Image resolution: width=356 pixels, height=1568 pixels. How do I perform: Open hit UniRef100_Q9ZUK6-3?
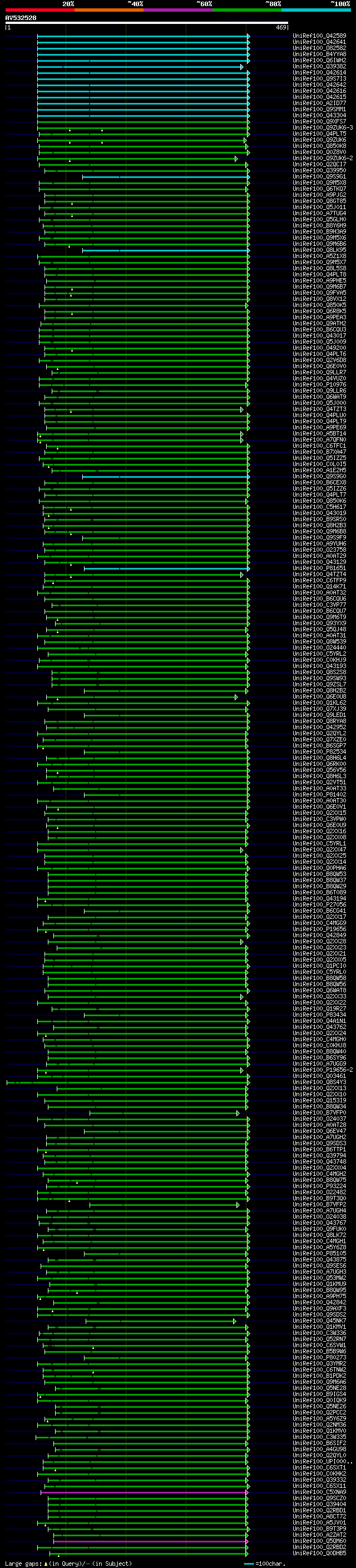click(323, 128)
